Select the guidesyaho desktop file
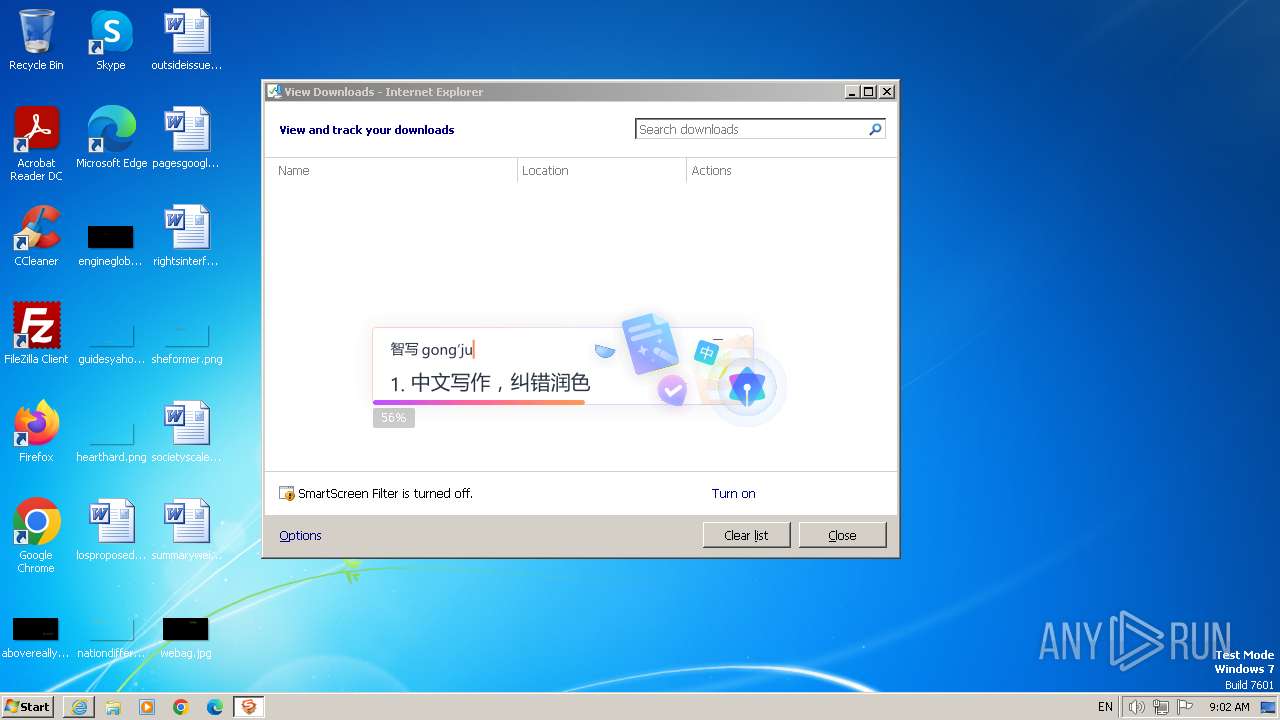 pos(111,343)
